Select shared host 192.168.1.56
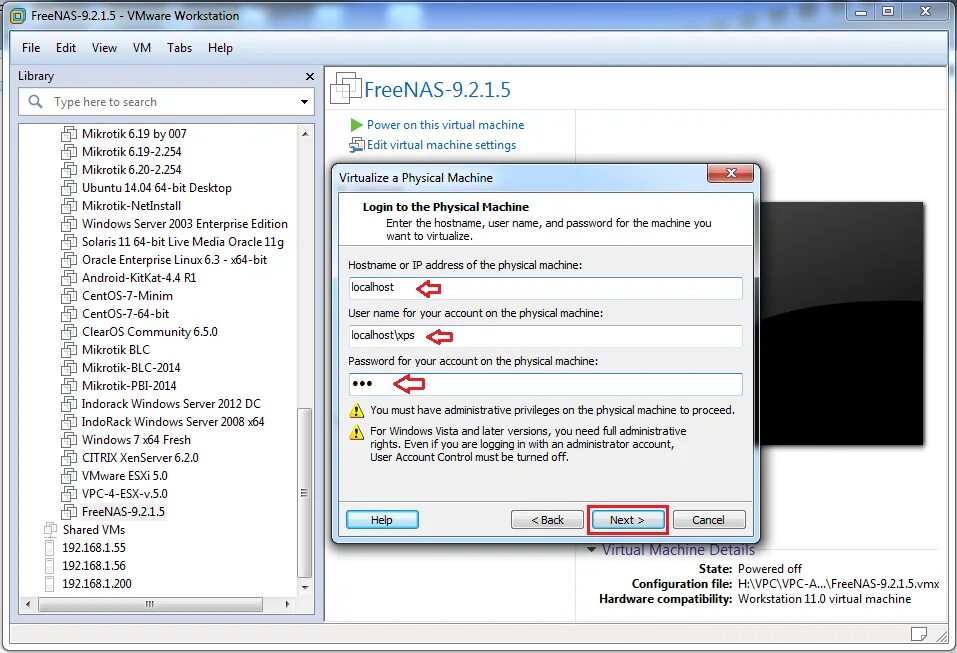Image resolution: width=957 pixels, height=653 pixels. 93,566
